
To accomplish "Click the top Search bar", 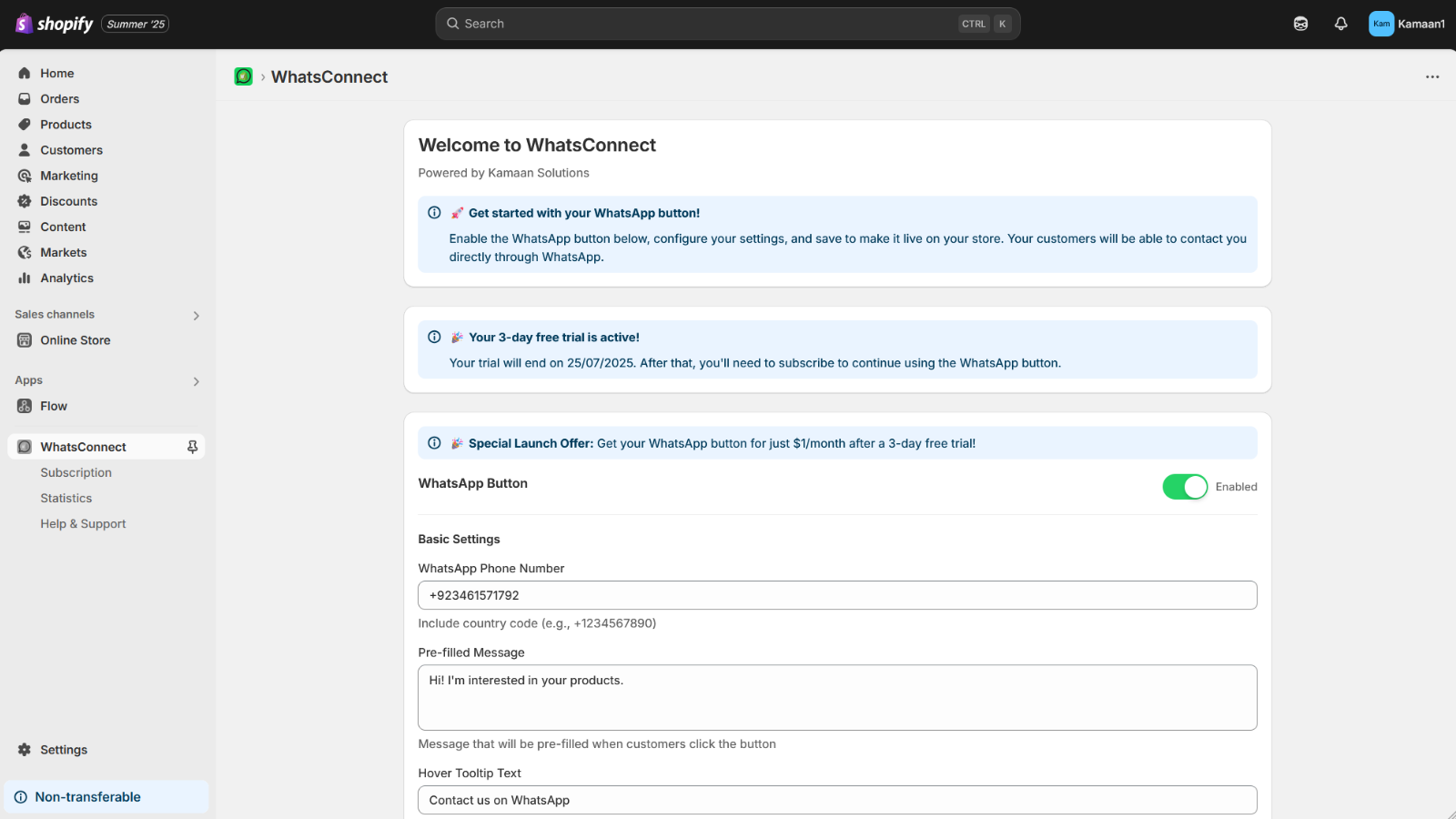I will click(x=728, y=24).
